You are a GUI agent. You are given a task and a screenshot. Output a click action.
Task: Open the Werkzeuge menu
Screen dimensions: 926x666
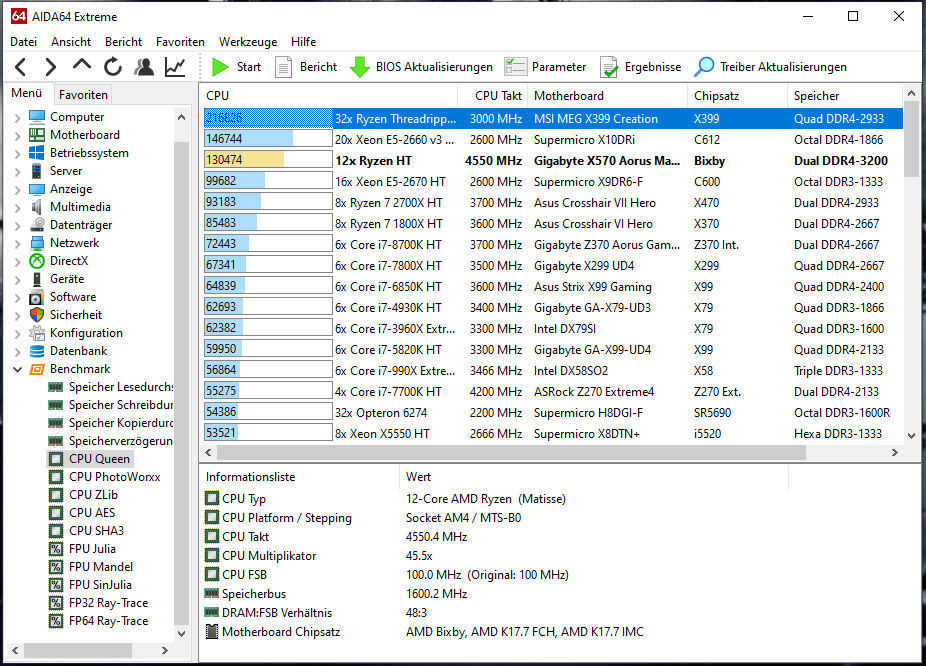[248, 42]
